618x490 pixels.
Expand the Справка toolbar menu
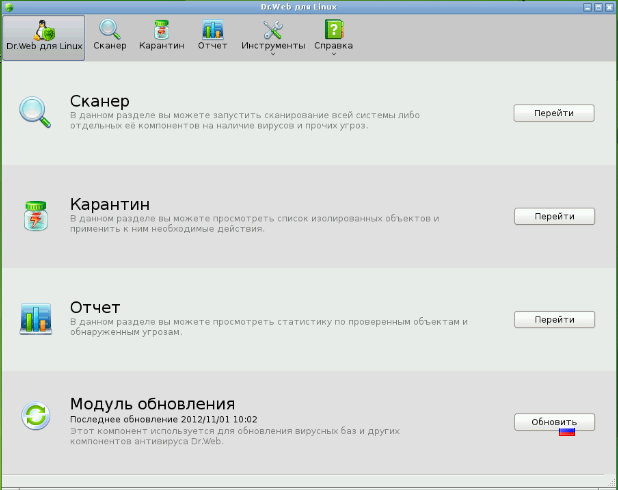pyautogui.click(x=333, y=37)
